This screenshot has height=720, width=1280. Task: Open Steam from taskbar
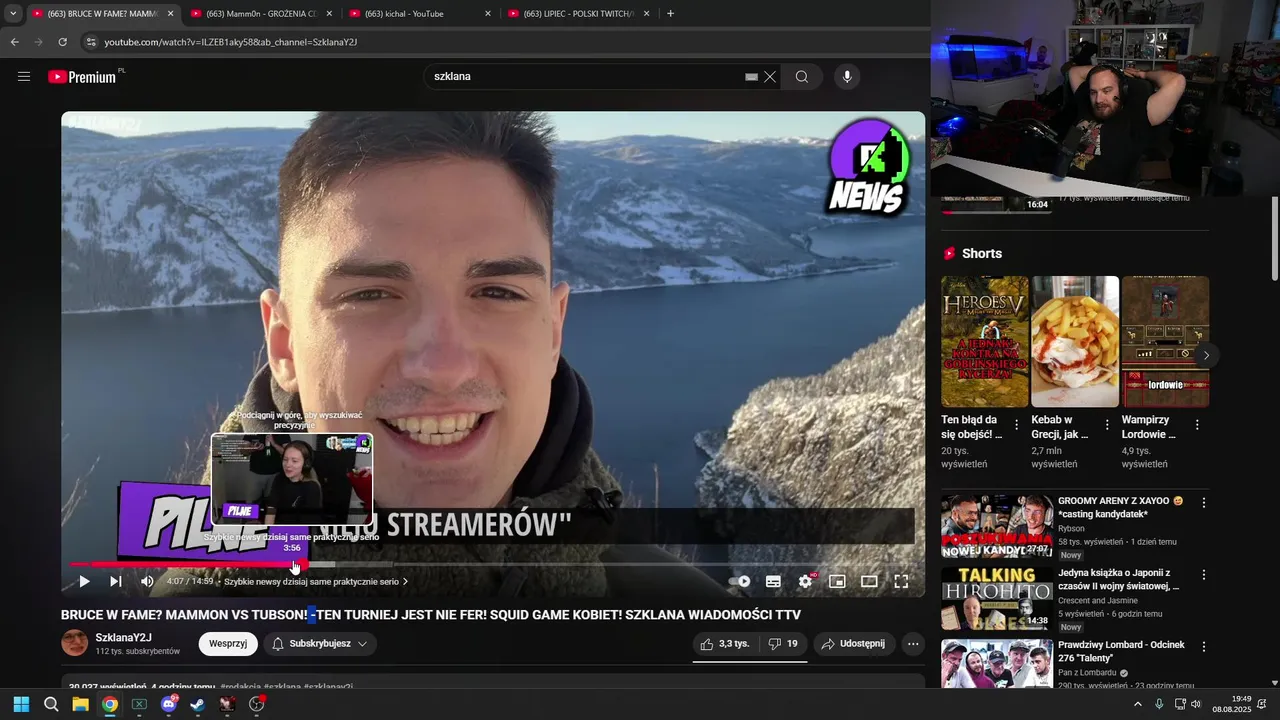click(198, 704)
